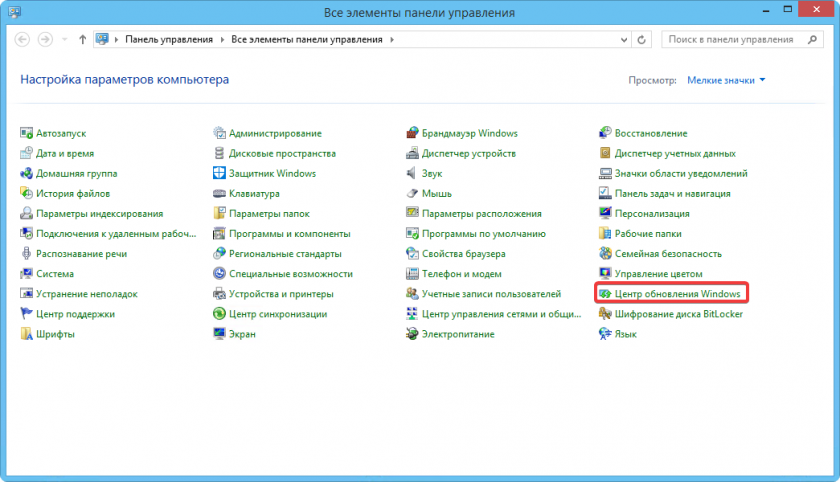The image size is (840, 482).
Task: Click the Windows Update icon (Центр обновления Windows)
Action: tap(606, 294)
